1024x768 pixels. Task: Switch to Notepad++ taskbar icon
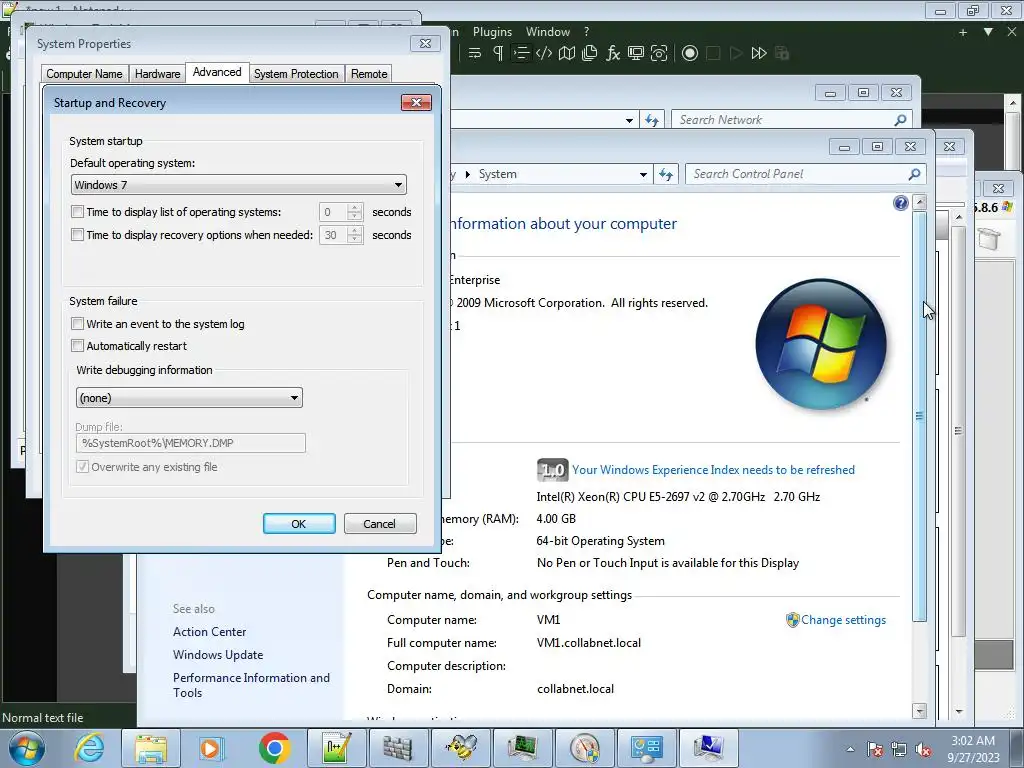(336, 748)
